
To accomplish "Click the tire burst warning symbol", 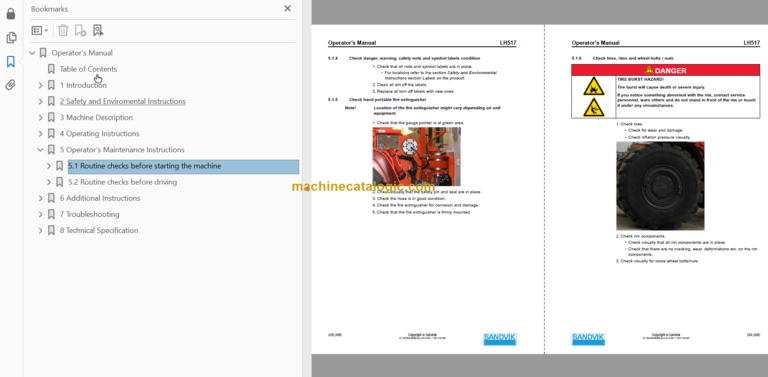I will (x=594, y=87).
